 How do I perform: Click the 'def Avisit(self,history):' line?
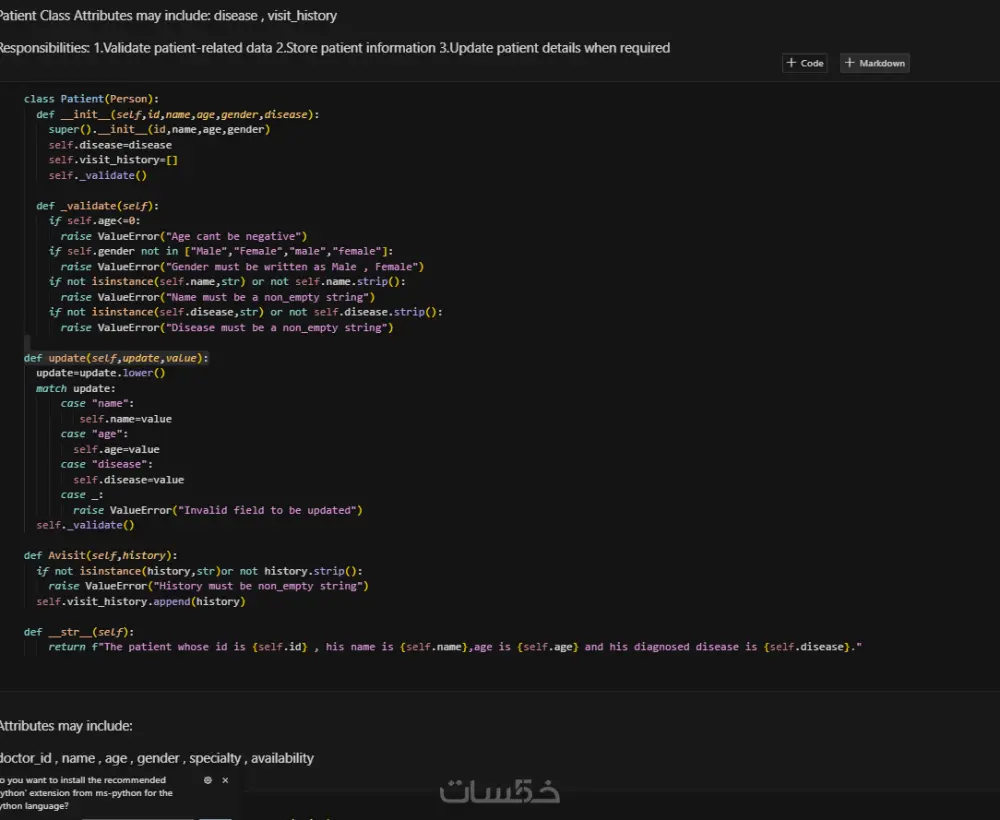(101, 555)
